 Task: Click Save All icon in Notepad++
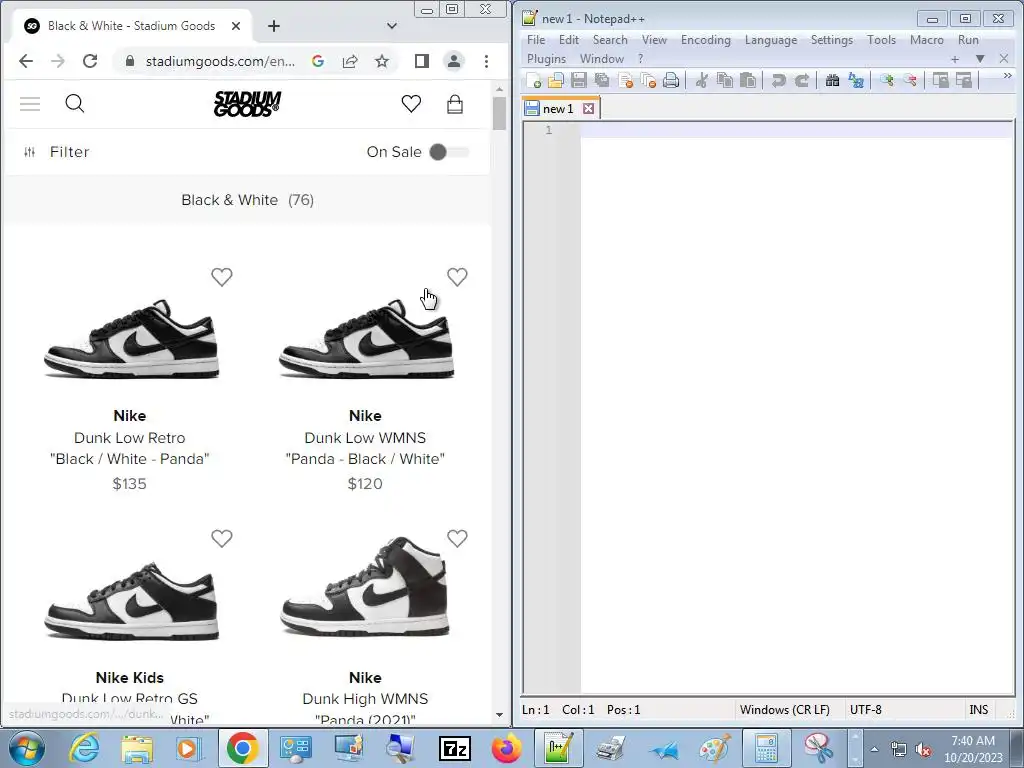click(601, 80)
